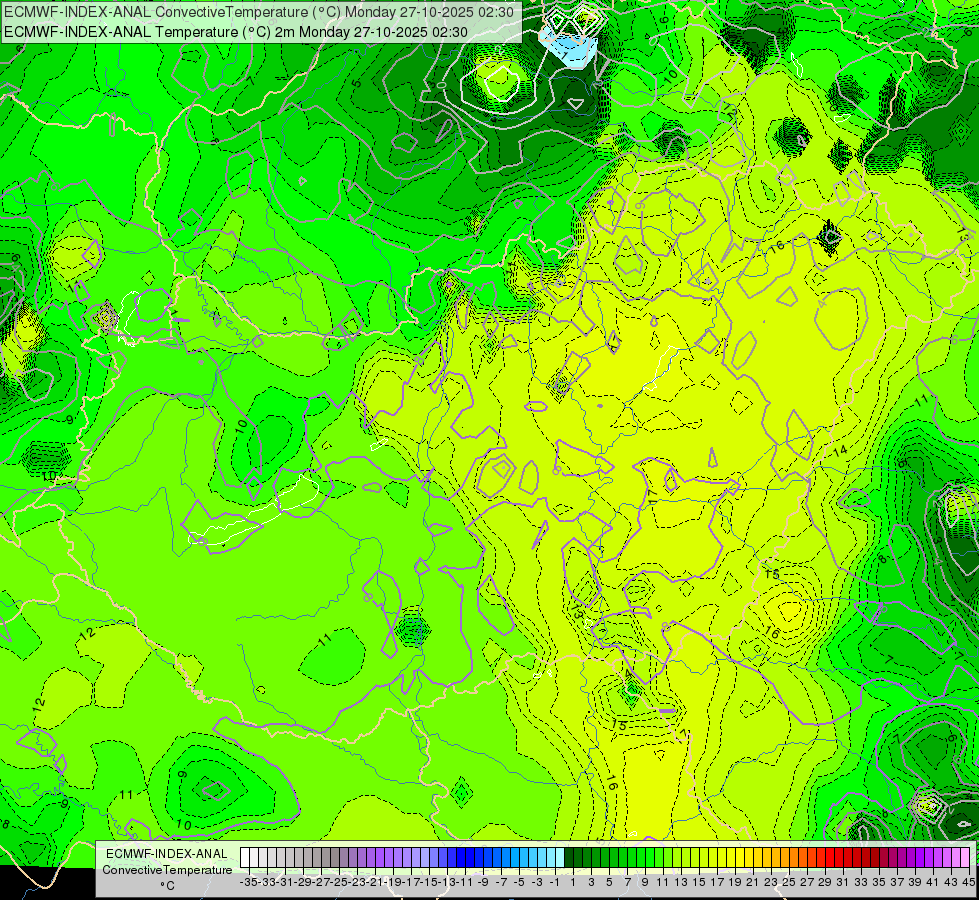This screenshot has width=979, height=900.
Task: Click the ECMWF-INDEX-ANAL legend label
Action: (x=167, y=854)
